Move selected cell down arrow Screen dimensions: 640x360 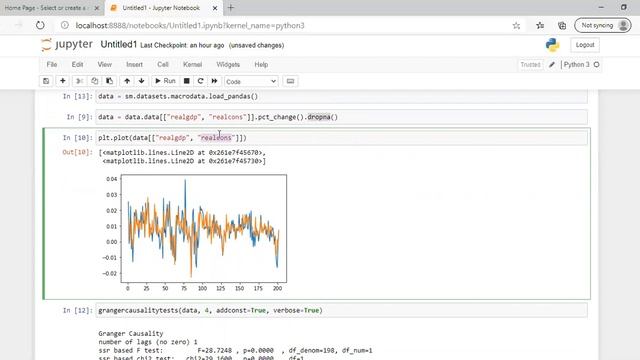pyautogui.click(x=142, y=81)
